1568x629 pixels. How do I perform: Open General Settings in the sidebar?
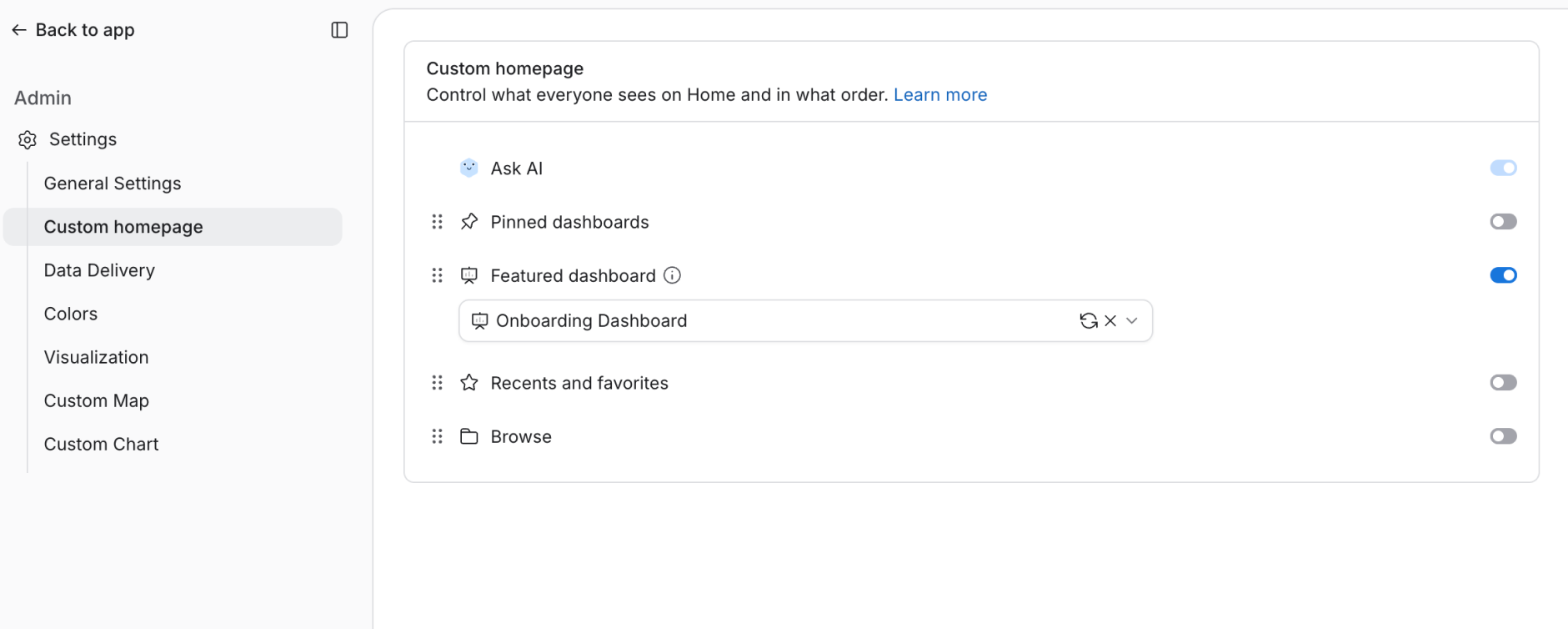113,184
